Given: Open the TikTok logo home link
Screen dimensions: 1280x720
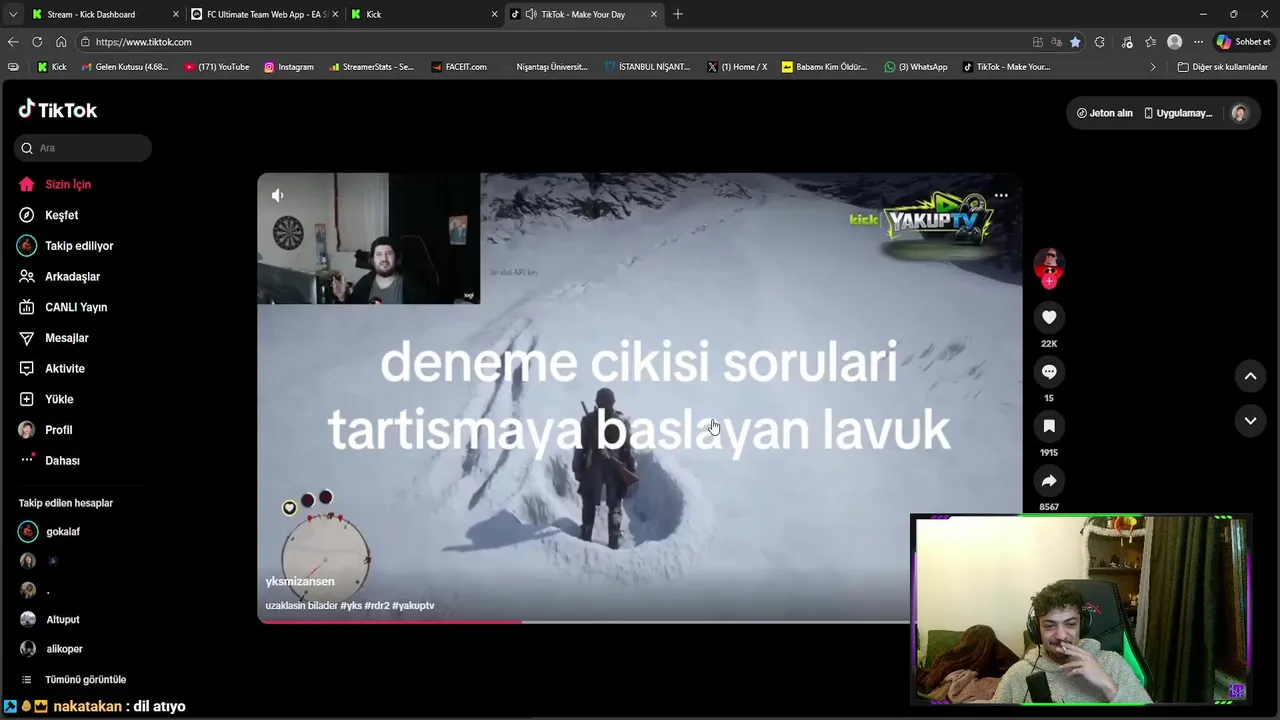Looking at the screenshot, I should (58, 110).
